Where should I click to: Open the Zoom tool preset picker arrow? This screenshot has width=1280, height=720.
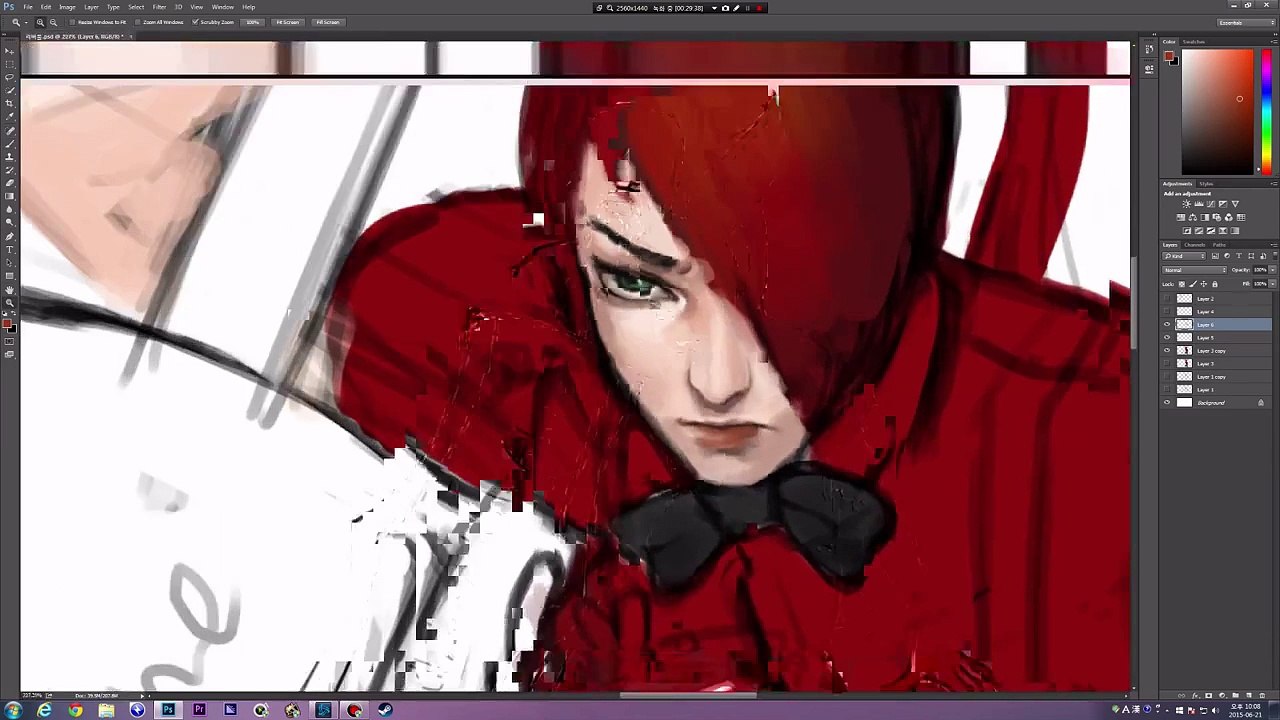(25, 22)
